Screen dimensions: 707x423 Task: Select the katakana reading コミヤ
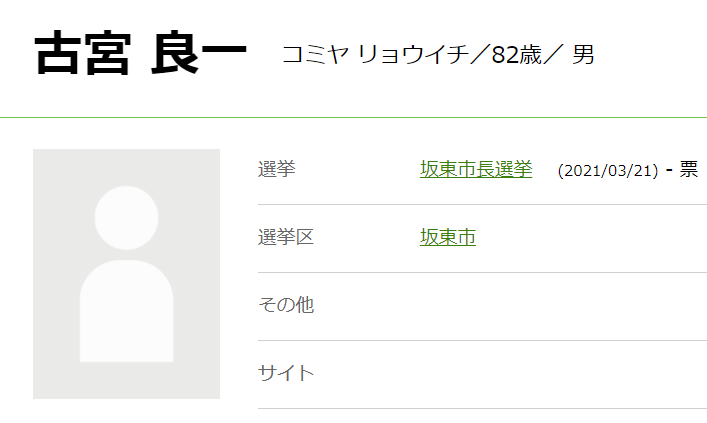313,54
